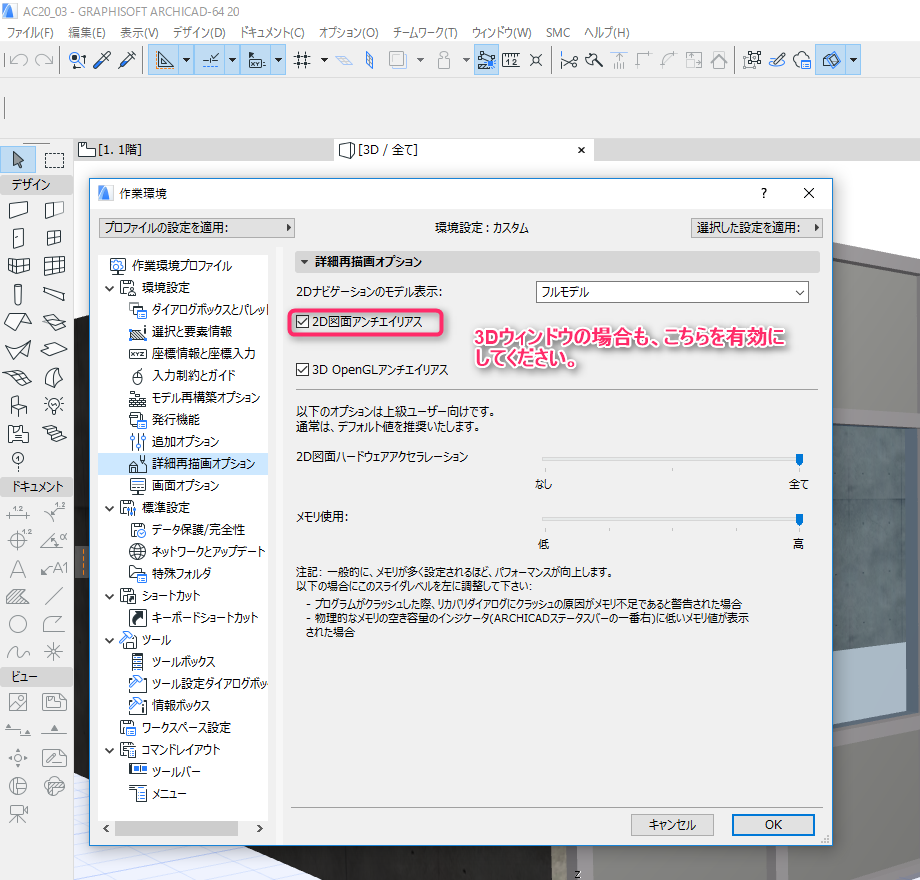Adjust the メモリ使用 slider handle
The width and height of the screenshot is (920, 880).
pos(799,519)
